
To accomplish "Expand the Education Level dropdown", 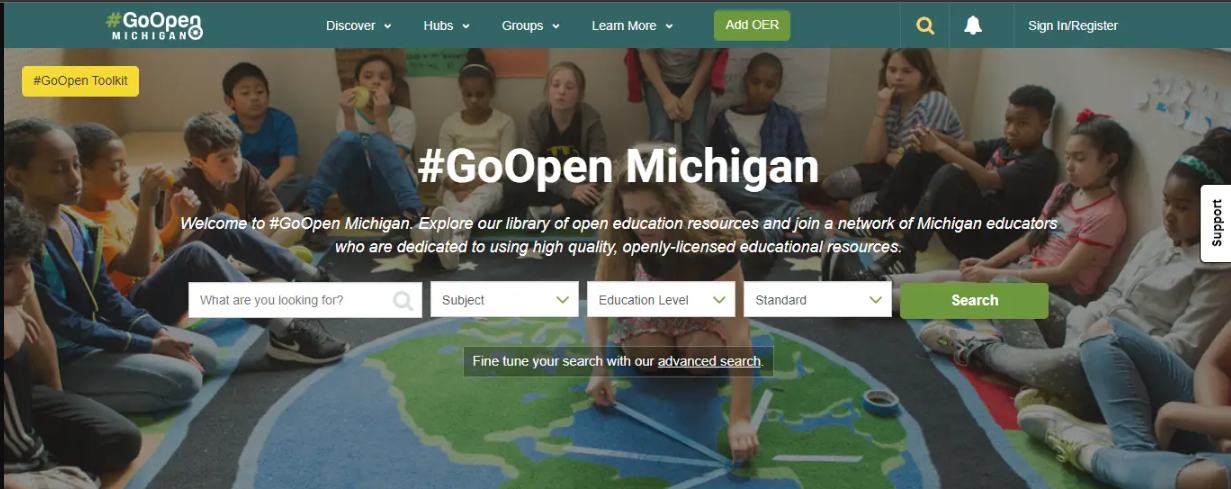I will pyautogui.click(x=661, y=300).
